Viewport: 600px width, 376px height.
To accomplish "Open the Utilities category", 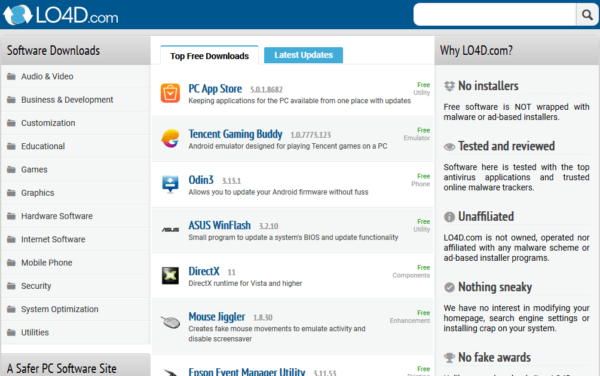I will point(35,332).
